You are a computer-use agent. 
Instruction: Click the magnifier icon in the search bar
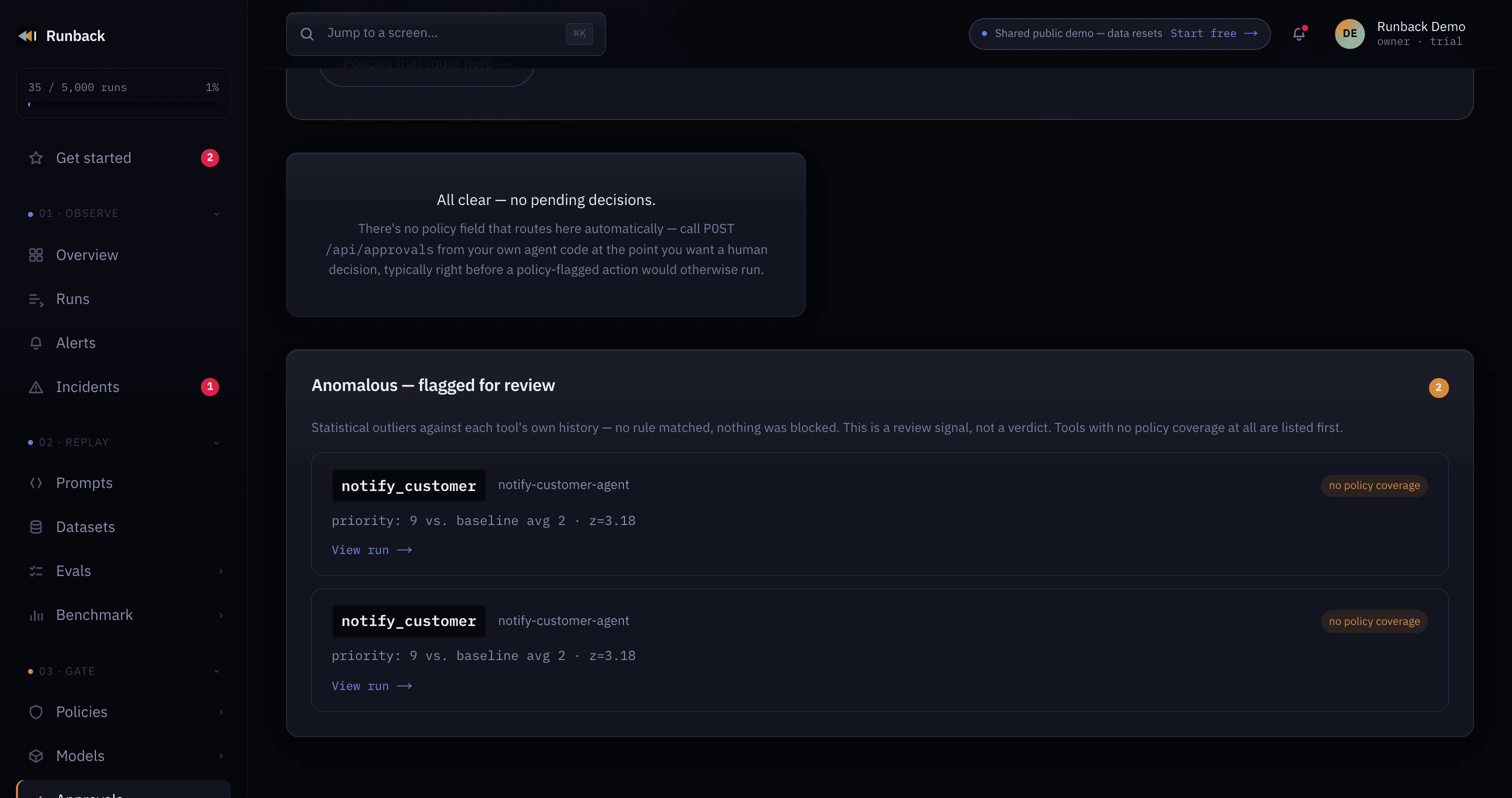pyautogui.click(x=307, y=34)
